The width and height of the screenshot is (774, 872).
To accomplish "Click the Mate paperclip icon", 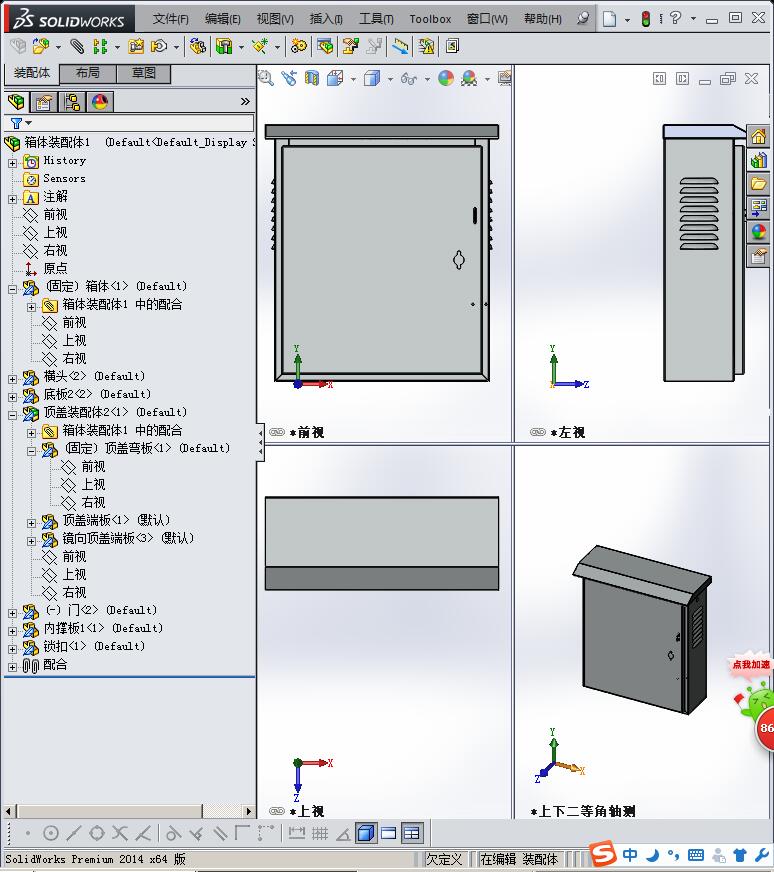I will click(x=77, y=46).
